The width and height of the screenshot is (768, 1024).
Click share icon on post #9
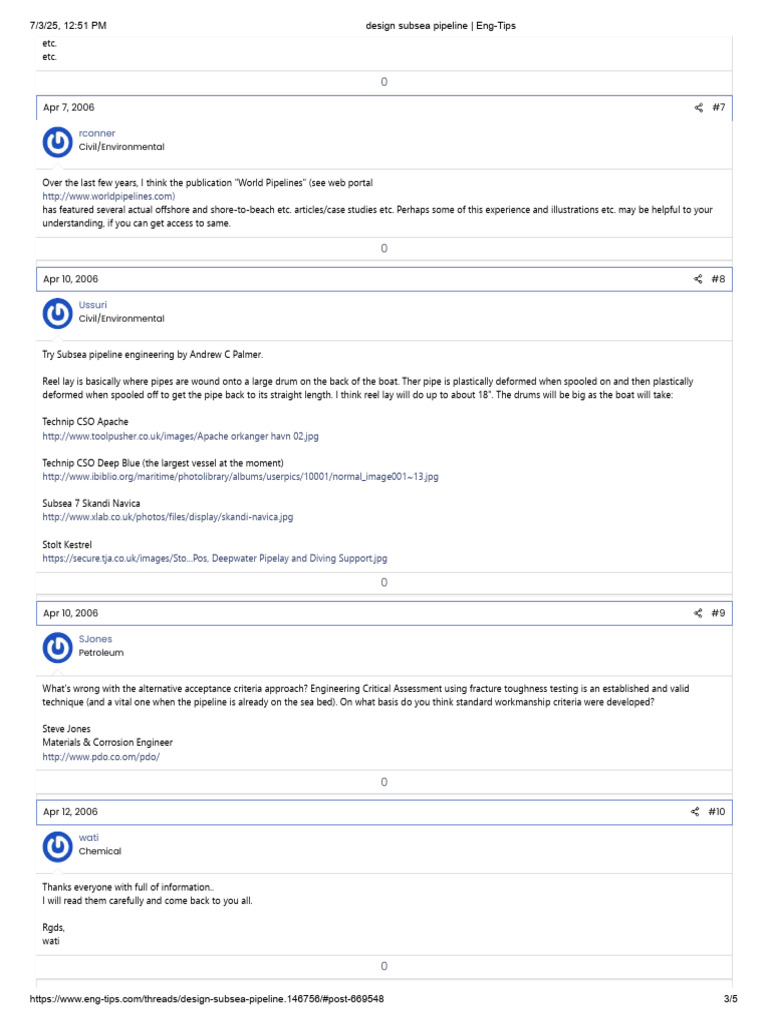[x=698, y=613]
